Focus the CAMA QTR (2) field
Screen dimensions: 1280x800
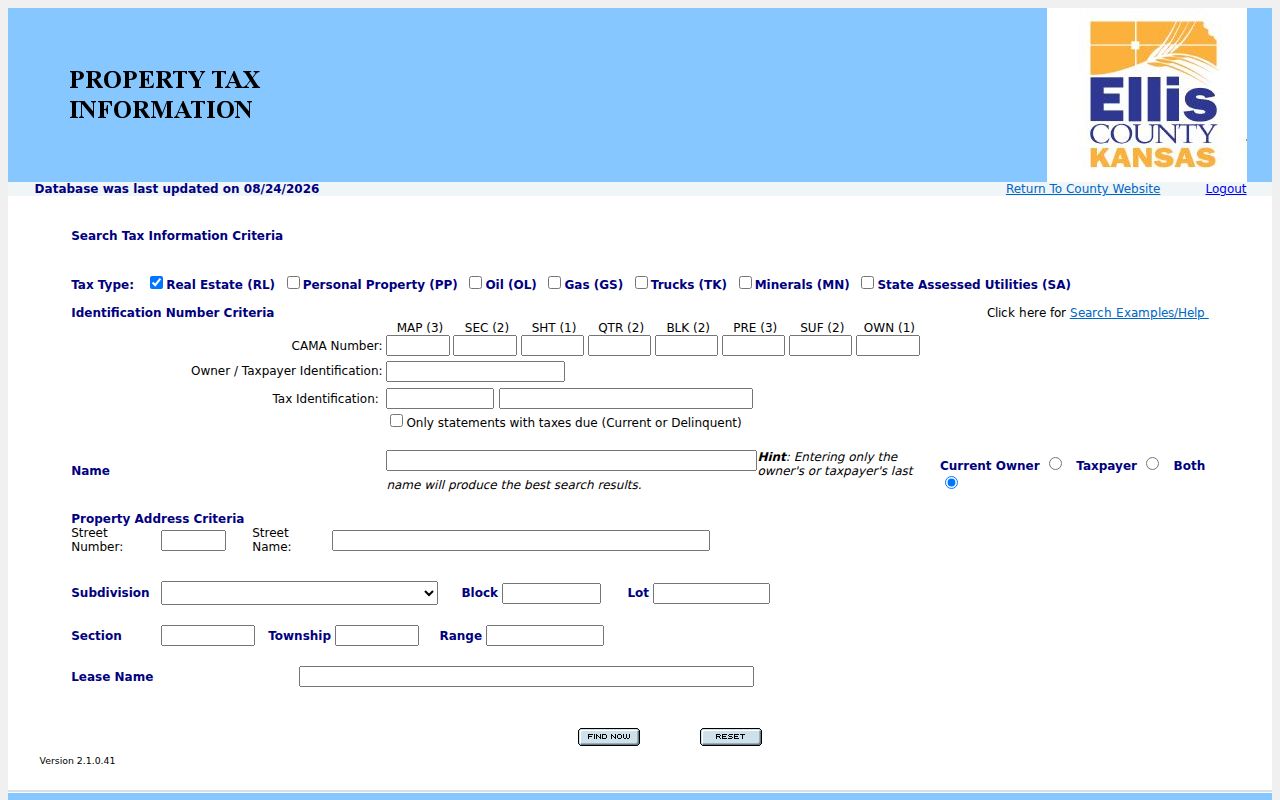click(x=619, y=346)
